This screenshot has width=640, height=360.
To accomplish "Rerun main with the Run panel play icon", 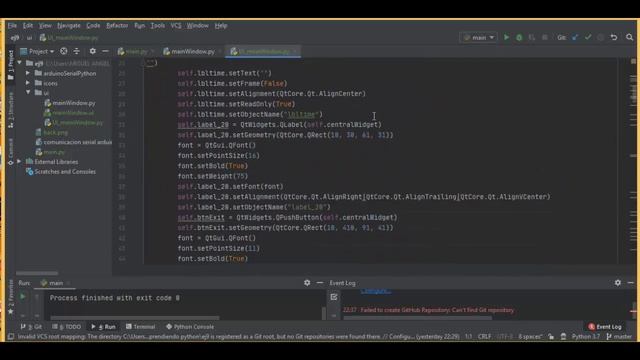I will pos(23,297).
